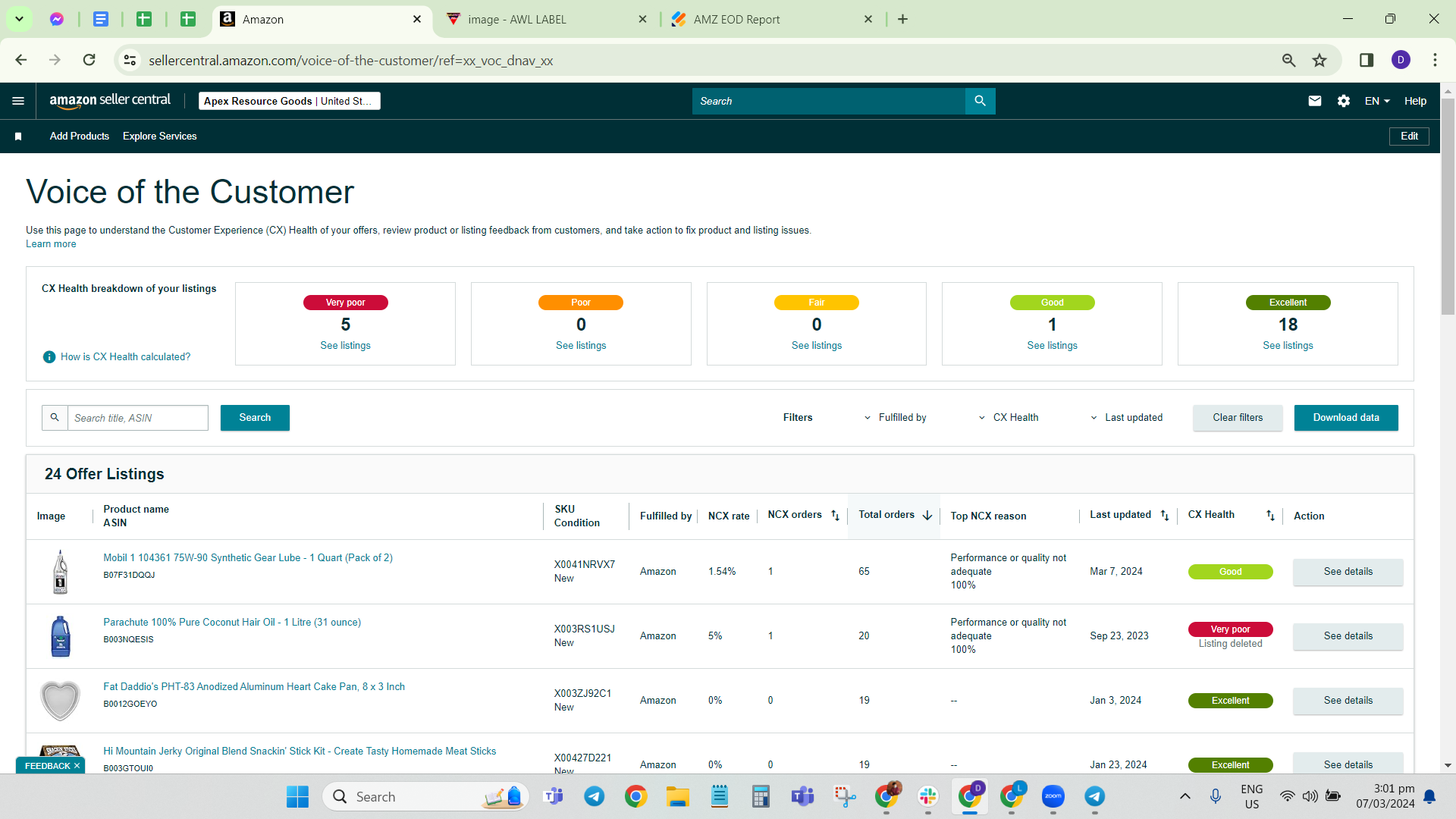Viewport: 1456px width, 819px height.
Task: Open the settings gear in Seller Central
Action: [x=1343, y=101]
